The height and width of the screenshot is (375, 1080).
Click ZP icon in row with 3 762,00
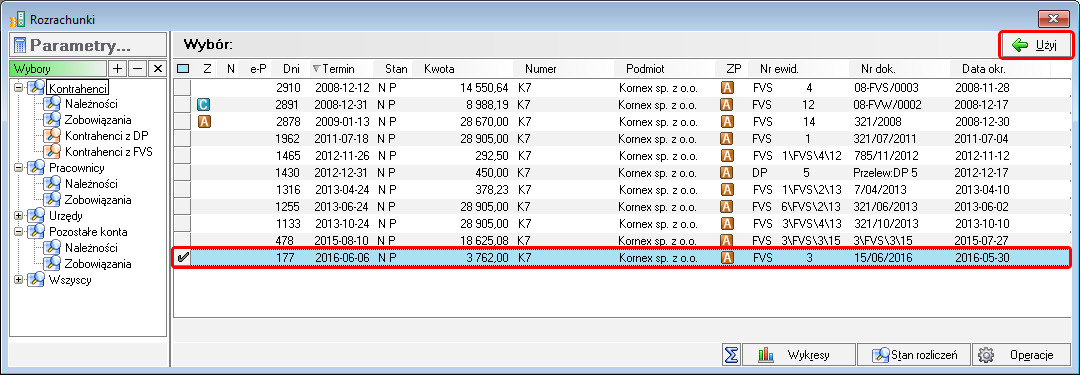[x=727, y=257]
